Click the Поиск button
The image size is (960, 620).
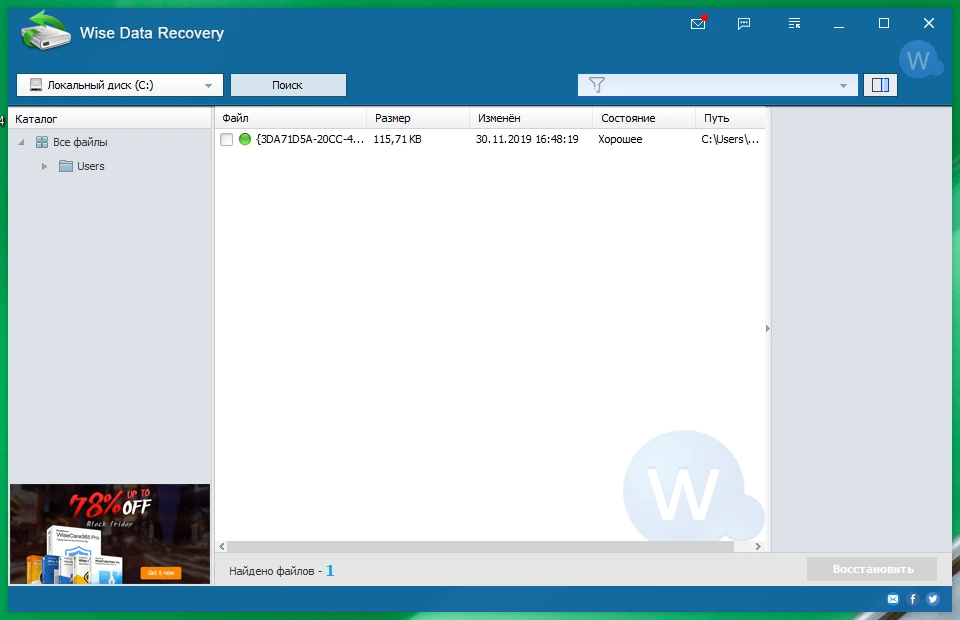[x=288, y=85]
